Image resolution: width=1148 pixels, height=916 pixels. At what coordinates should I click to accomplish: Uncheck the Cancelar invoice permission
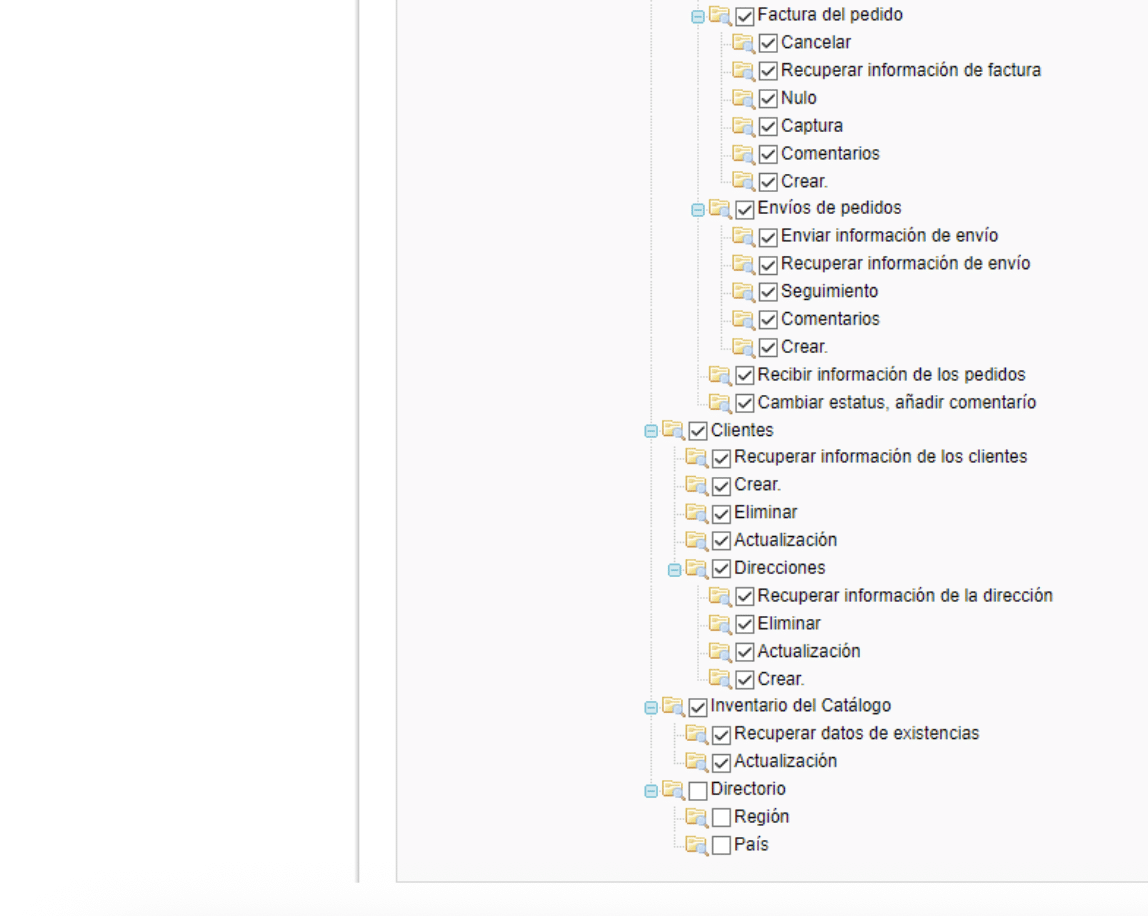click(x=768, y=43)
